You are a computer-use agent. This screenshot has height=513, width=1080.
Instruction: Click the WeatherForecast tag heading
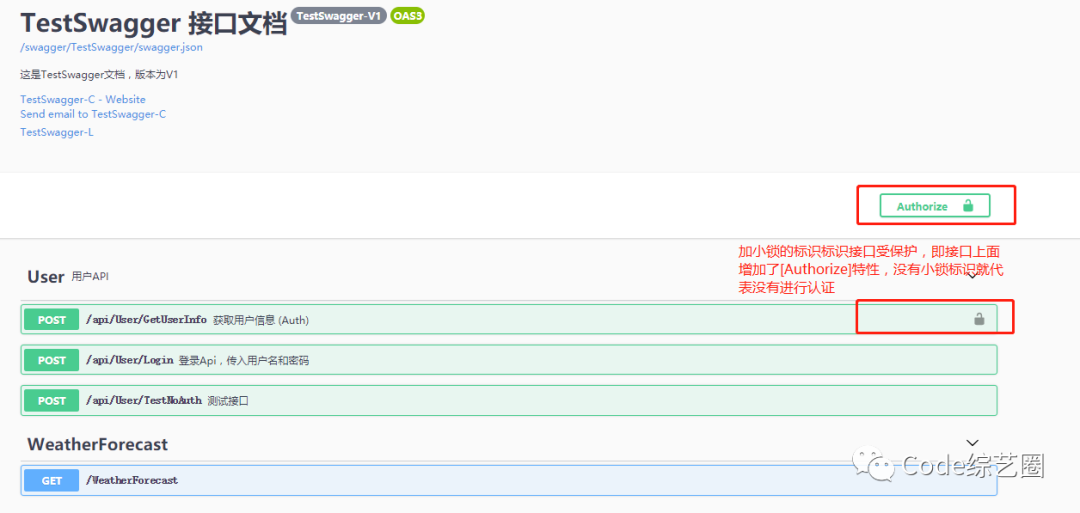click(97, 444)
